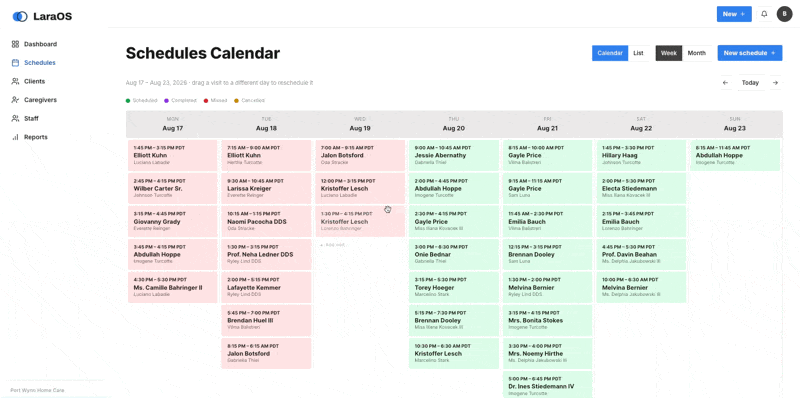Open the user avatar menu
This screenshot has height=398, width=800.
784,14
